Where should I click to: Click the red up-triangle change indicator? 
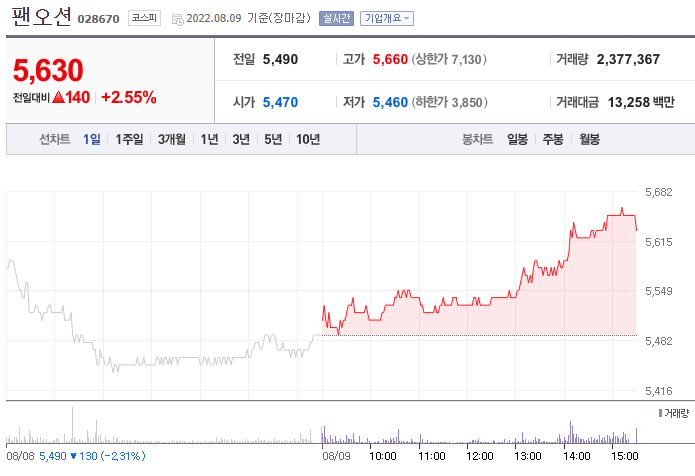pos(59,97)
